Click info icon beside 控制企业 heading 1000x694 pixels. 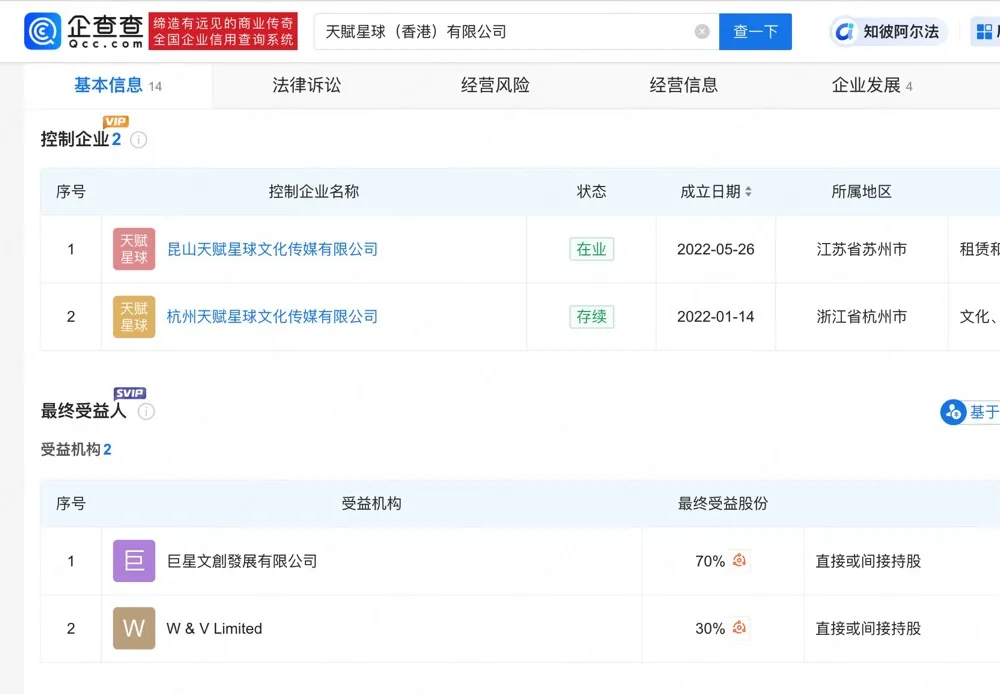138,140
